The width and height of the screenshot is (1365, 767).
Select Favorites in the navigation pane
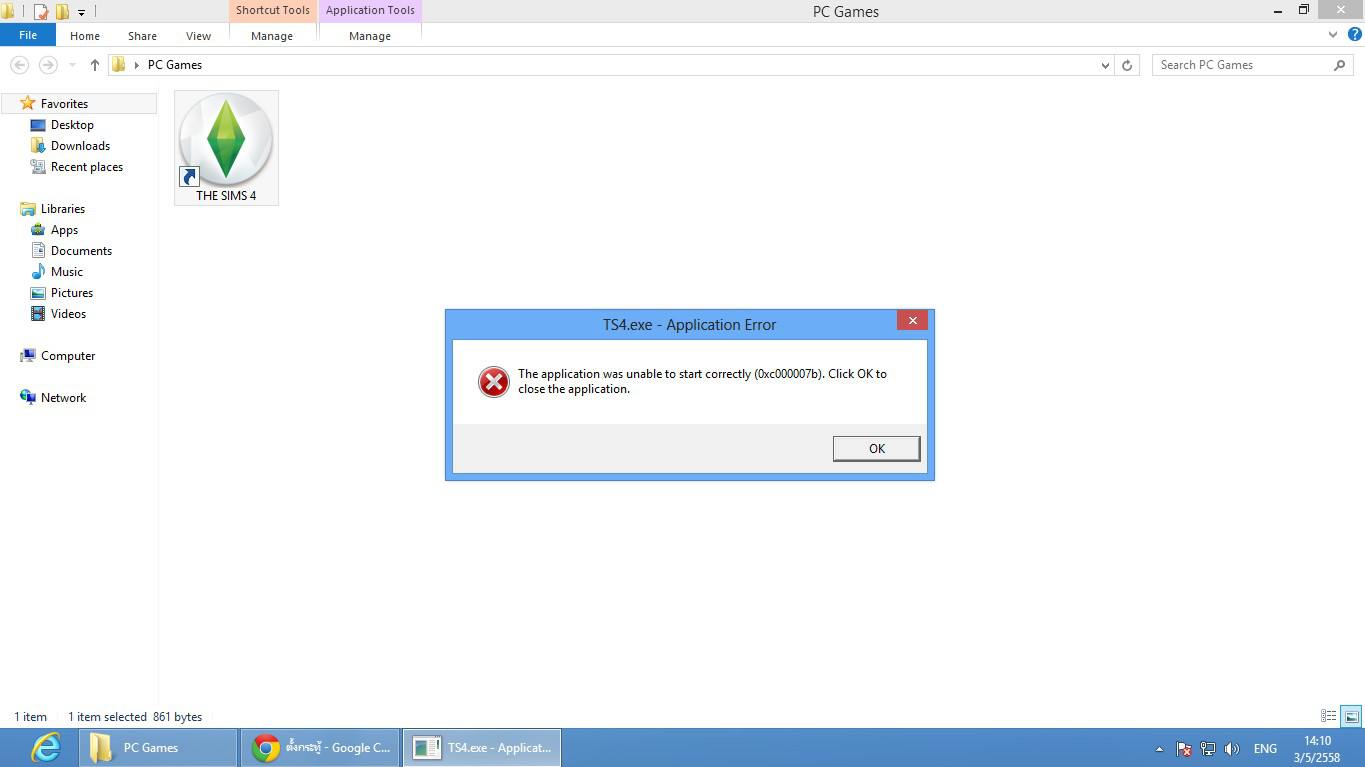[64, 104]
